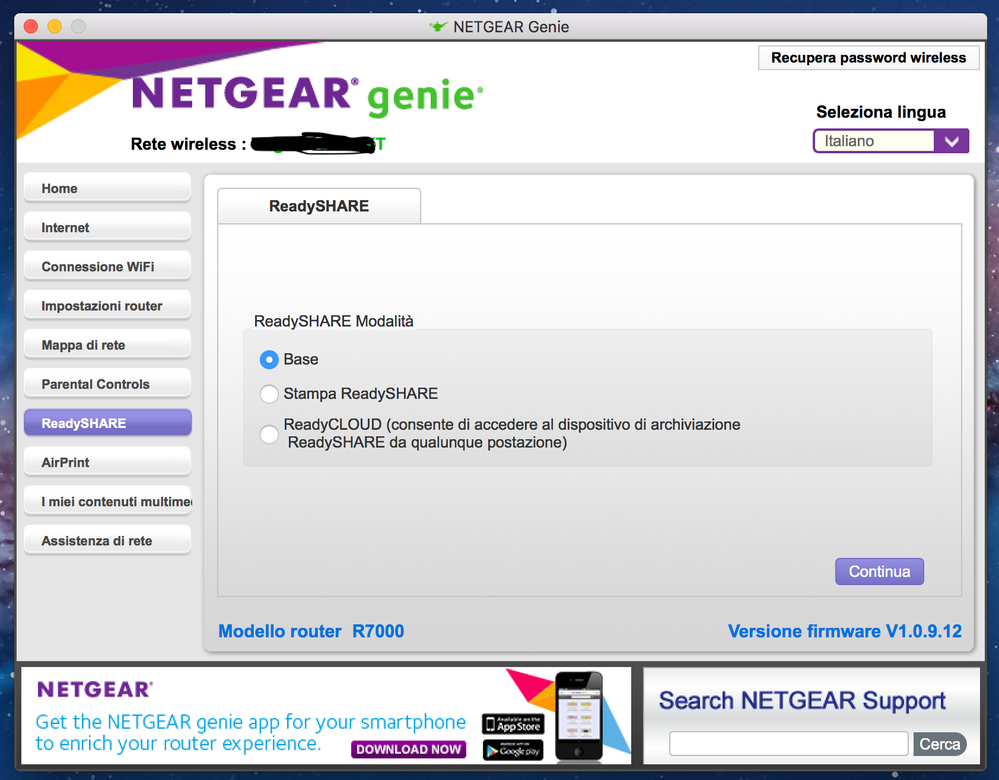Image resolution: width=999 pixels, height=780 pixels.
Task: Click the 'Get the NETGEAR genie app' banner text
Action: [x=250, y=732]
